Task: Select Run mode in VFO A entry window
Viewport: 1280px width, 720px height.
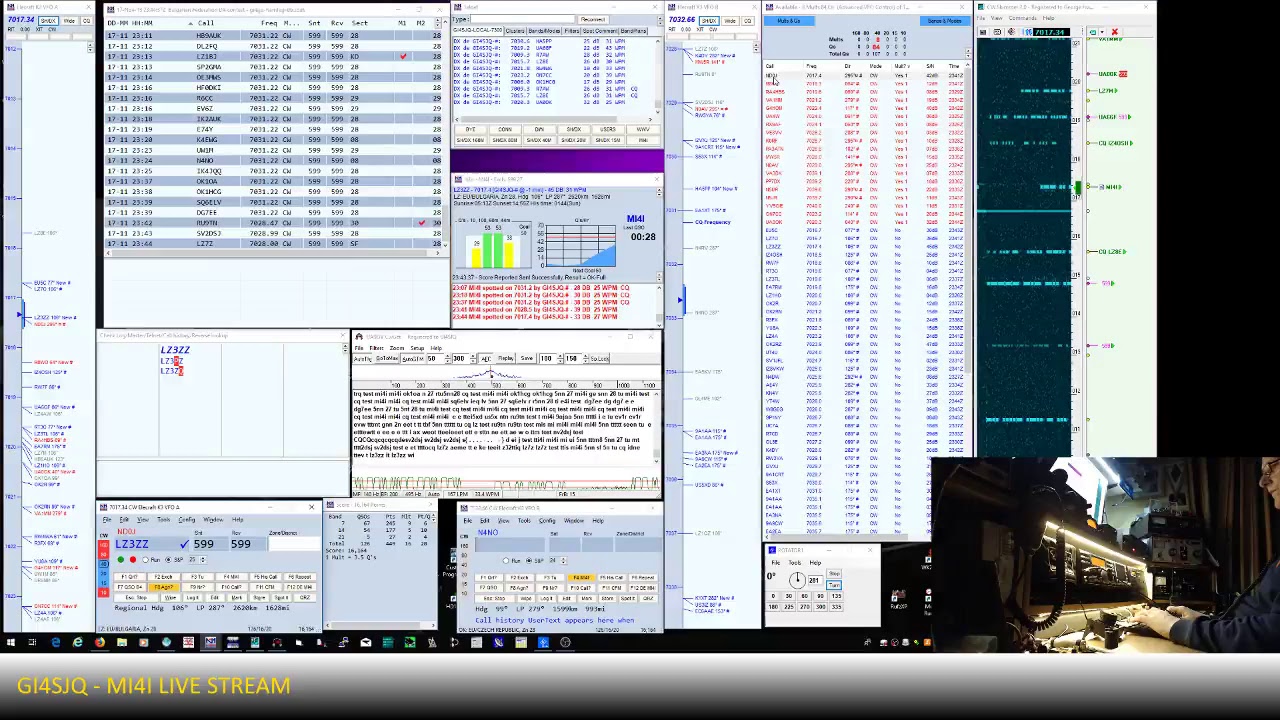Action: click(x=151, y=560)
